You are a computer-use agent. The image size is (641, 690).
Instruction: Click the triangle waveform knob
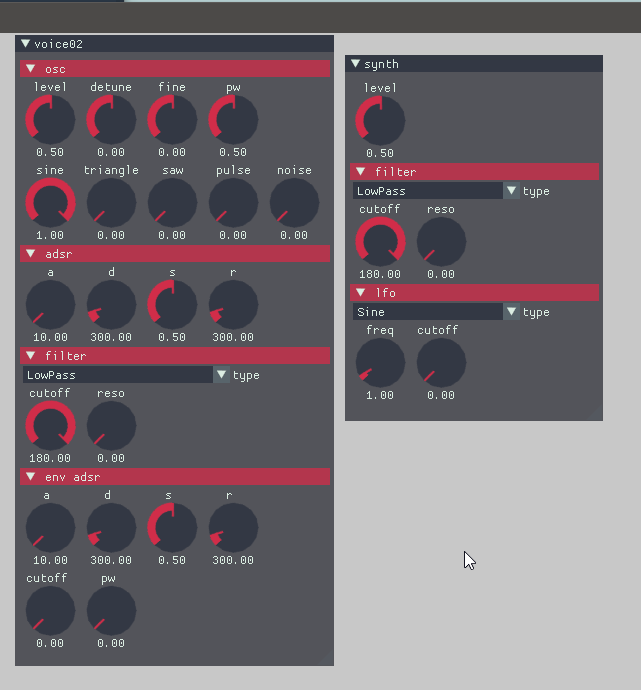(x=111, y=202)
